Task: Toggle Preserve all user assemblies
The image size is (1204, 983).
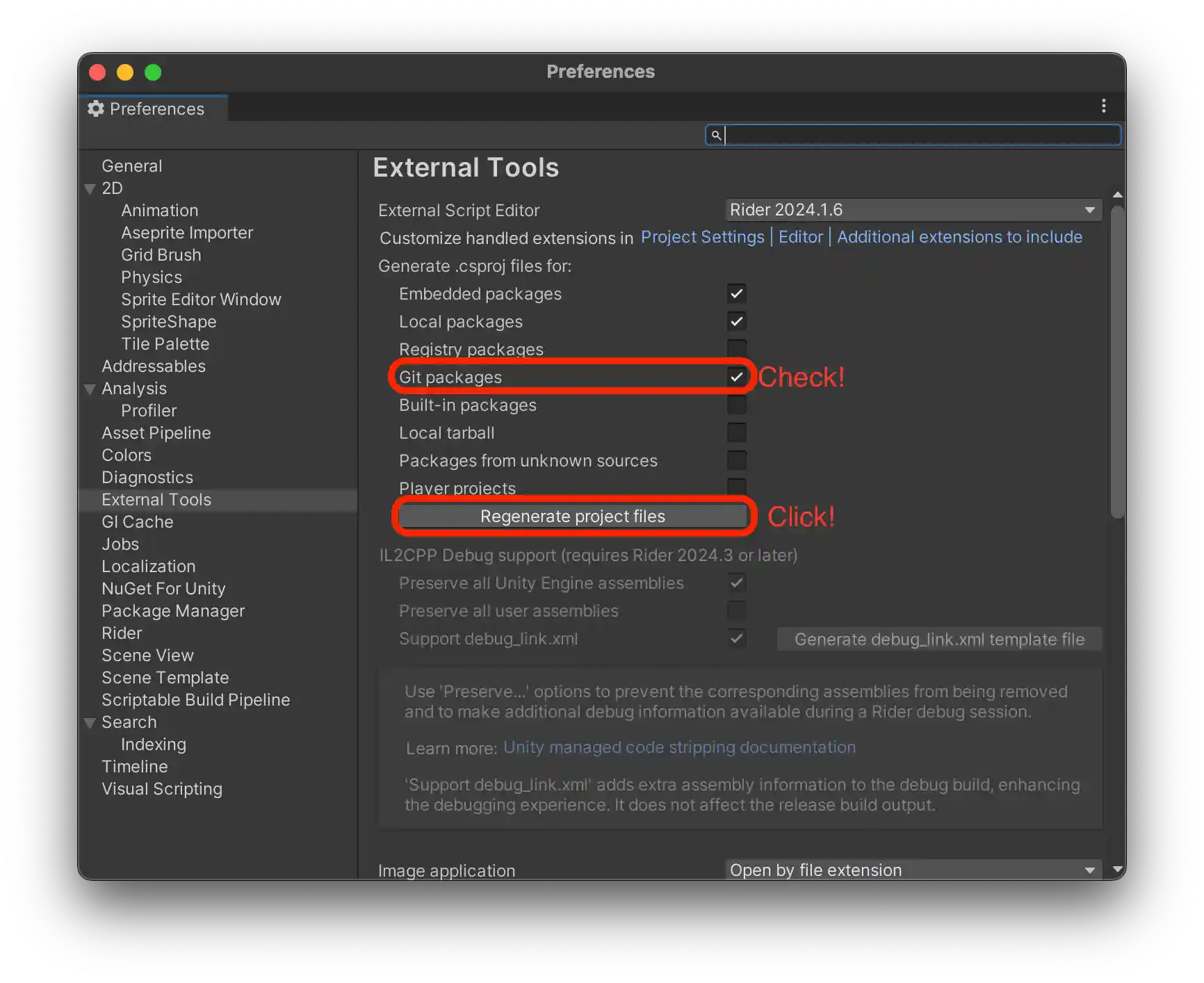Action: [x=736, y=610]
